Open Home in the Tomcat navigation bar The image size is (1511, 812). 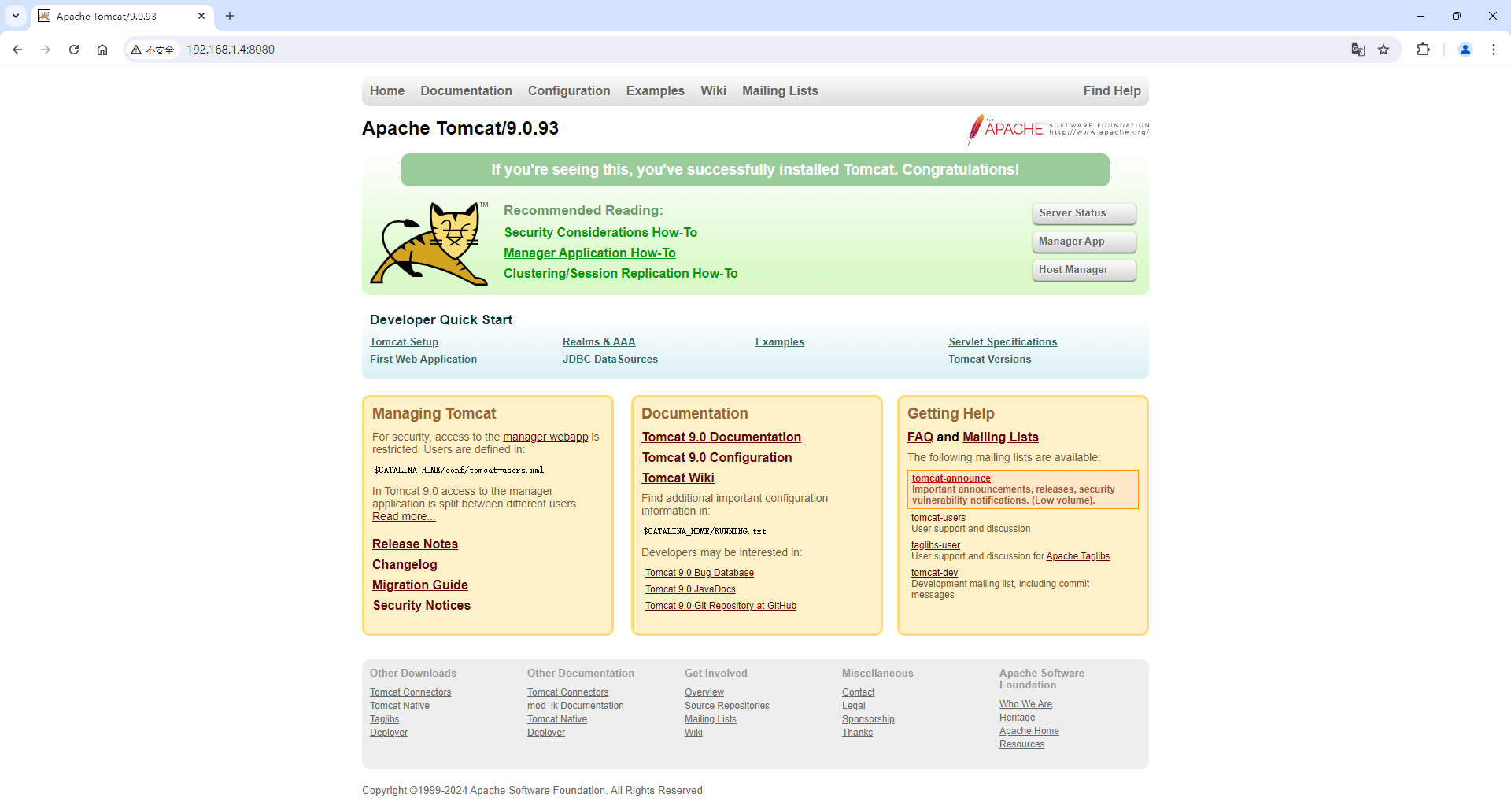coord(387,91)
